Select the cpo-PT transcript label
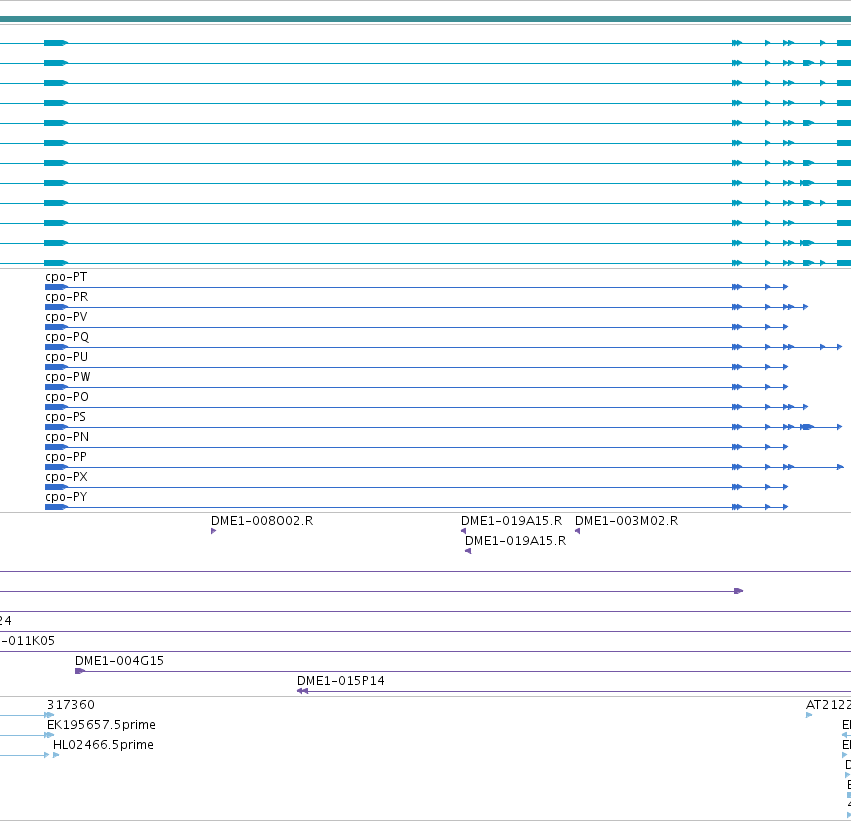The width and height of the screenshot is (851, 821). [x=66, y=277]
